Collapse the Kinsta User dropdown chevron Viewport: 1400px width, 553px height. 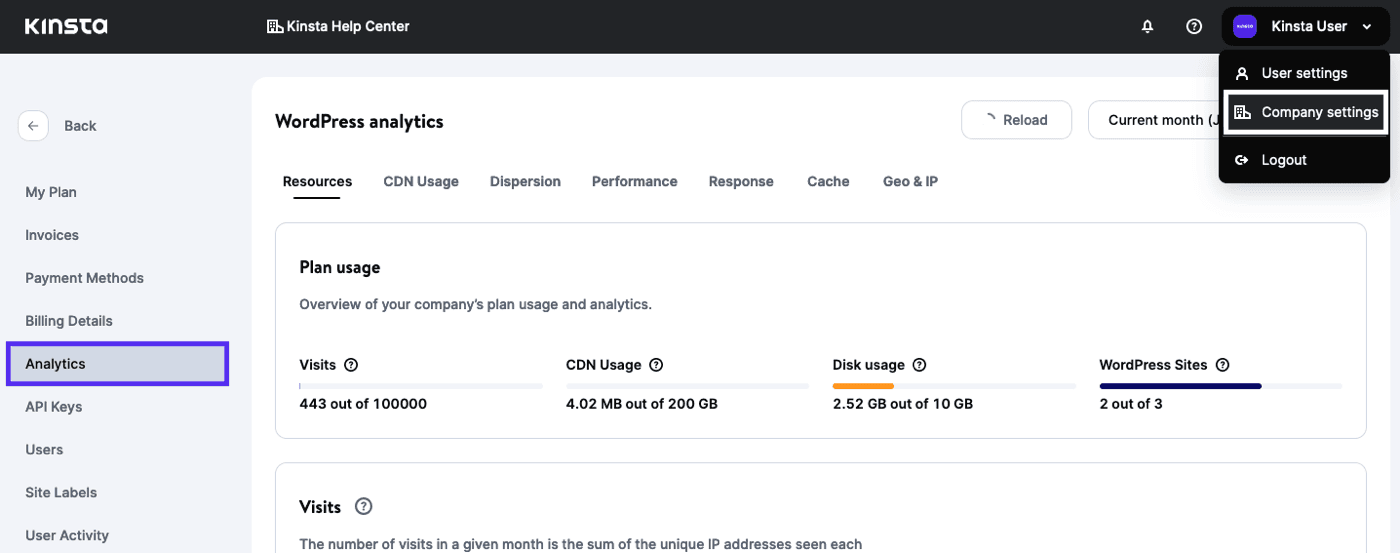tap(1367, 27)
